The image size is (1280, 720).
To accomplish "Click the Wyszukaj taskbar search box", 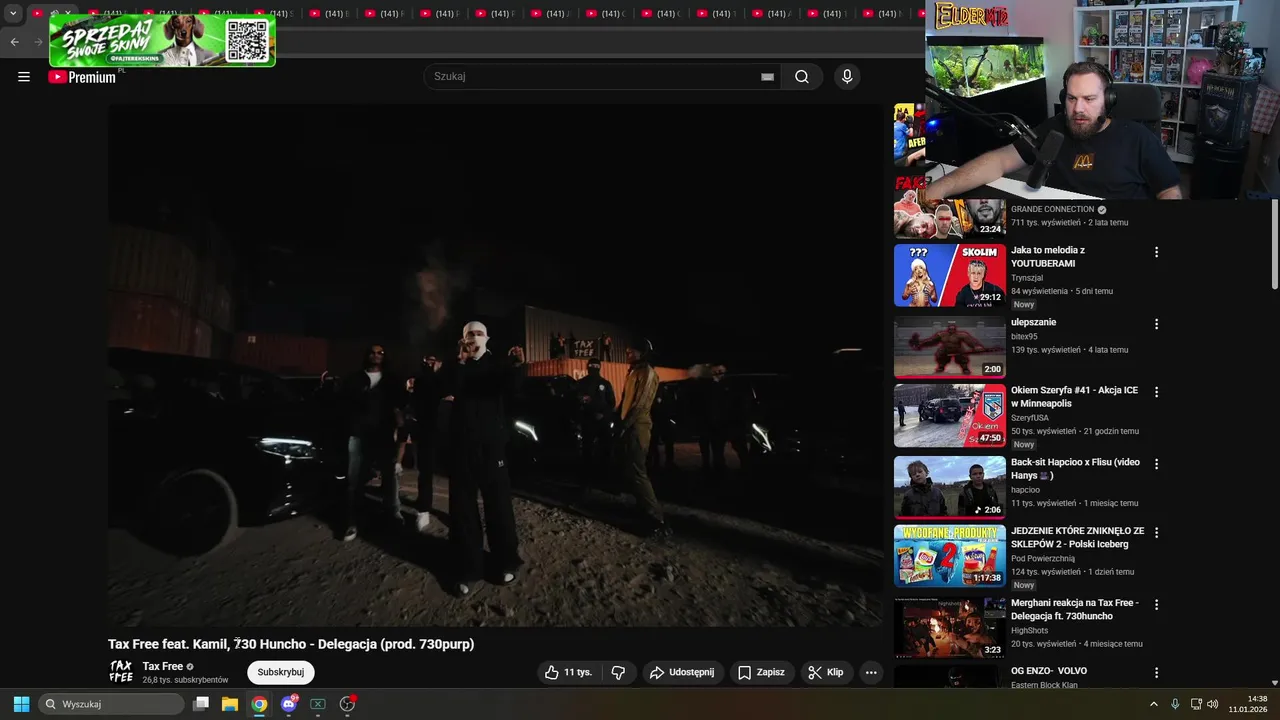I will (111, 704).
